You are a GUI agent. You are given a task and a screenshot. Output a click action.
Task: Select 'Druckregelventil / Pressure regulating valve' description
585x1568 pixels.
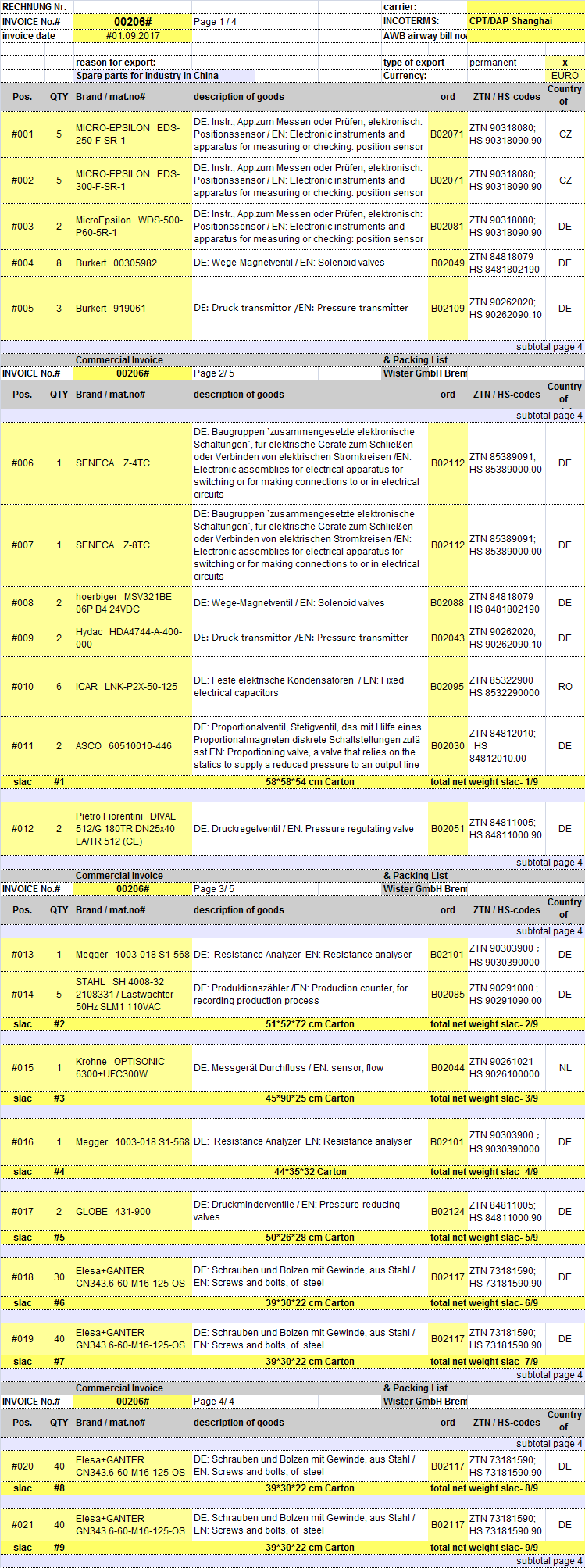pyautogui.click(x=309, y=829)
